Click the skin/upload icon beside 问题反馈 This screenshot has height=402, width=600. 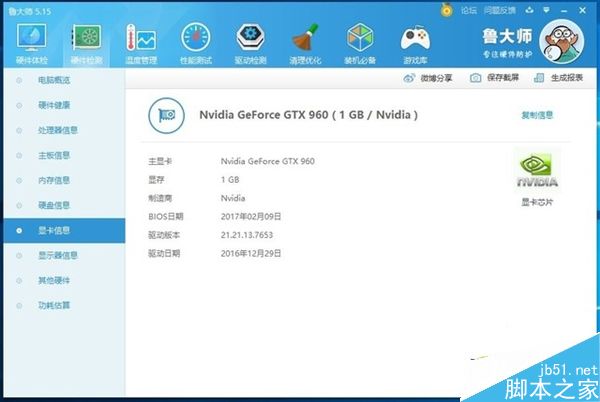(x=530, y=10)
